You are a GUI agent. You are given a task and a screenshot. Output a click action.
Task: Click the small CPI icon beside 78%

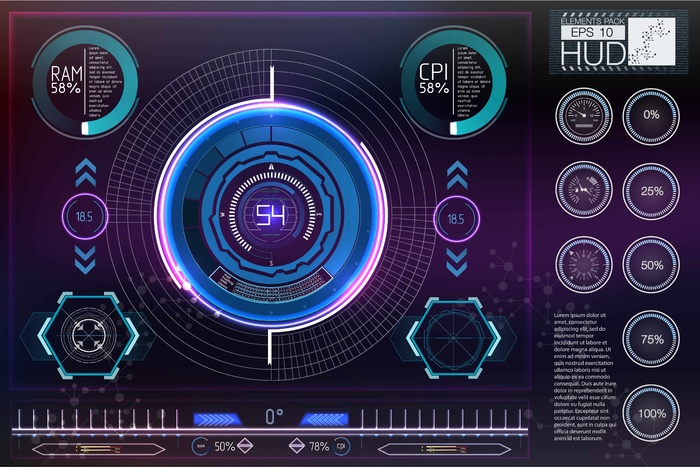342,446
